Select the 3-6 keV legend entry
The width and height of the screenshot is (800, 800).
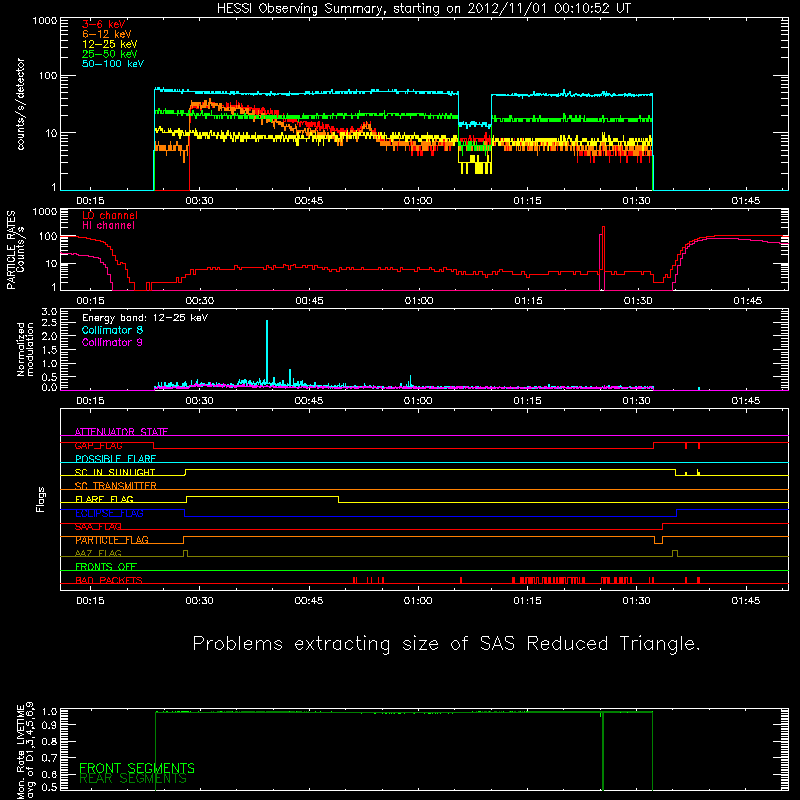pos(104,24)
